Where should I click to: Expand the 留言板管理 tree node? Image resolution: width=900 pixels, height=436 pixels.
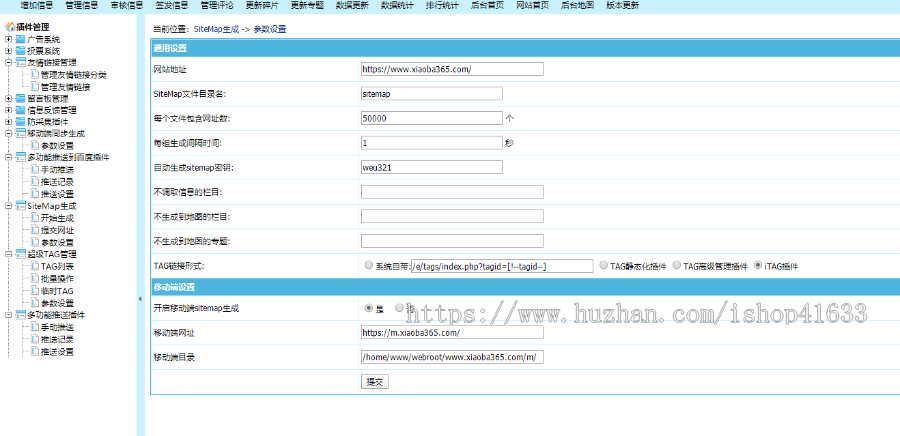pos(9,99)
